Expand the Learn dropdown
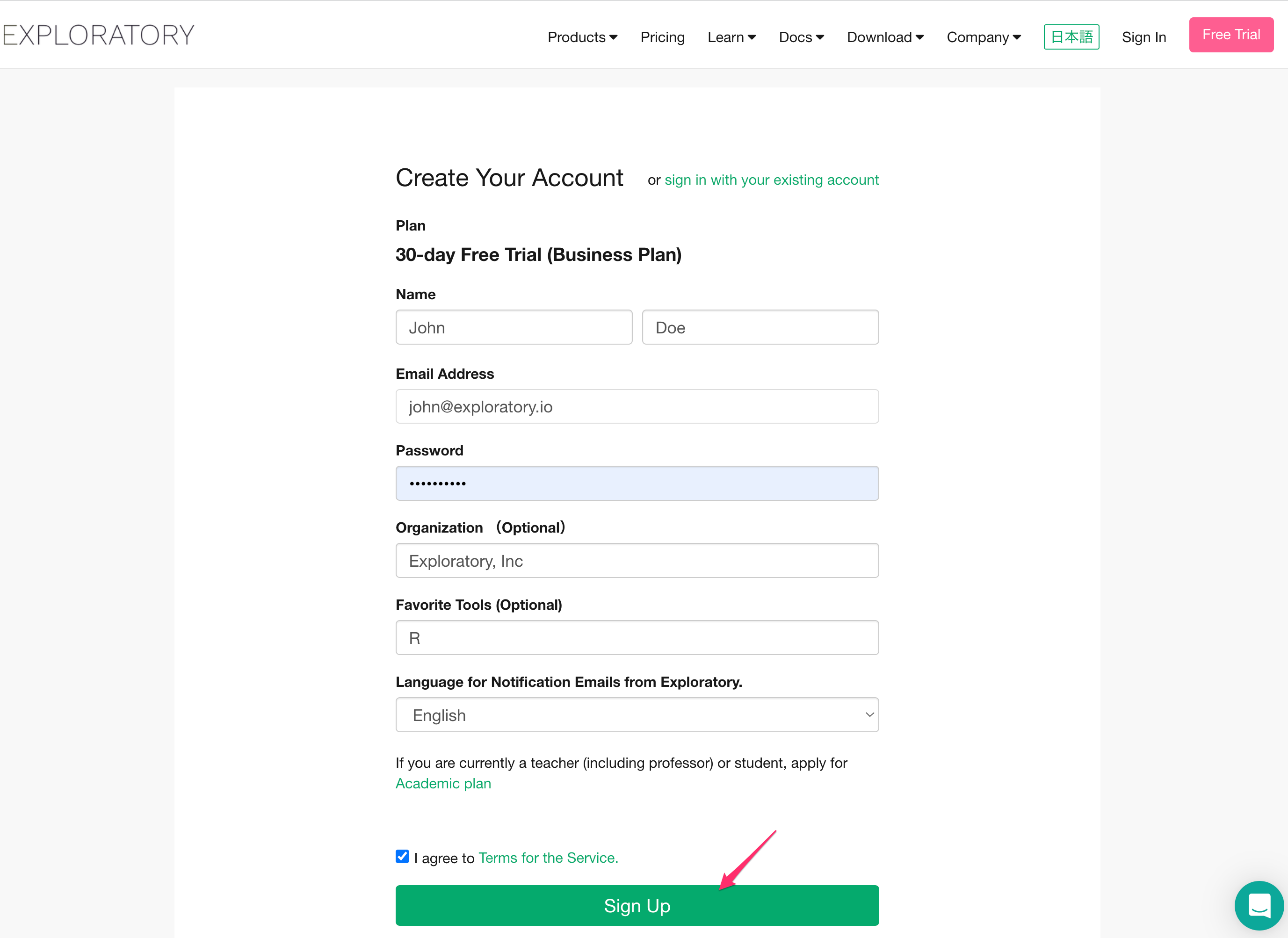Viewport: 1288px width, 938px height. coord(731,37)
